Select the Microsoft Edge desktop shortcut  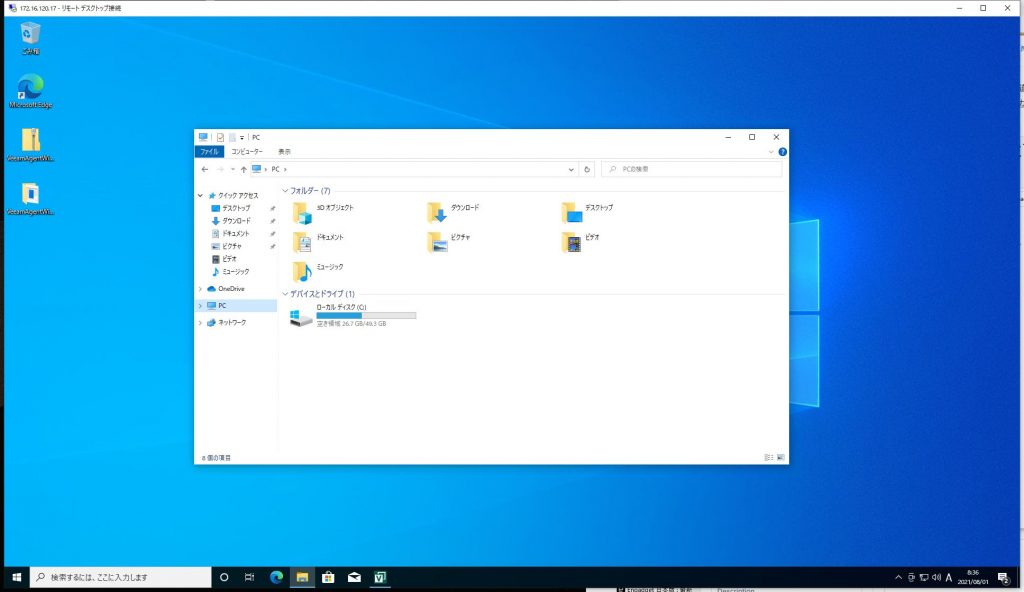coord(30,91)
